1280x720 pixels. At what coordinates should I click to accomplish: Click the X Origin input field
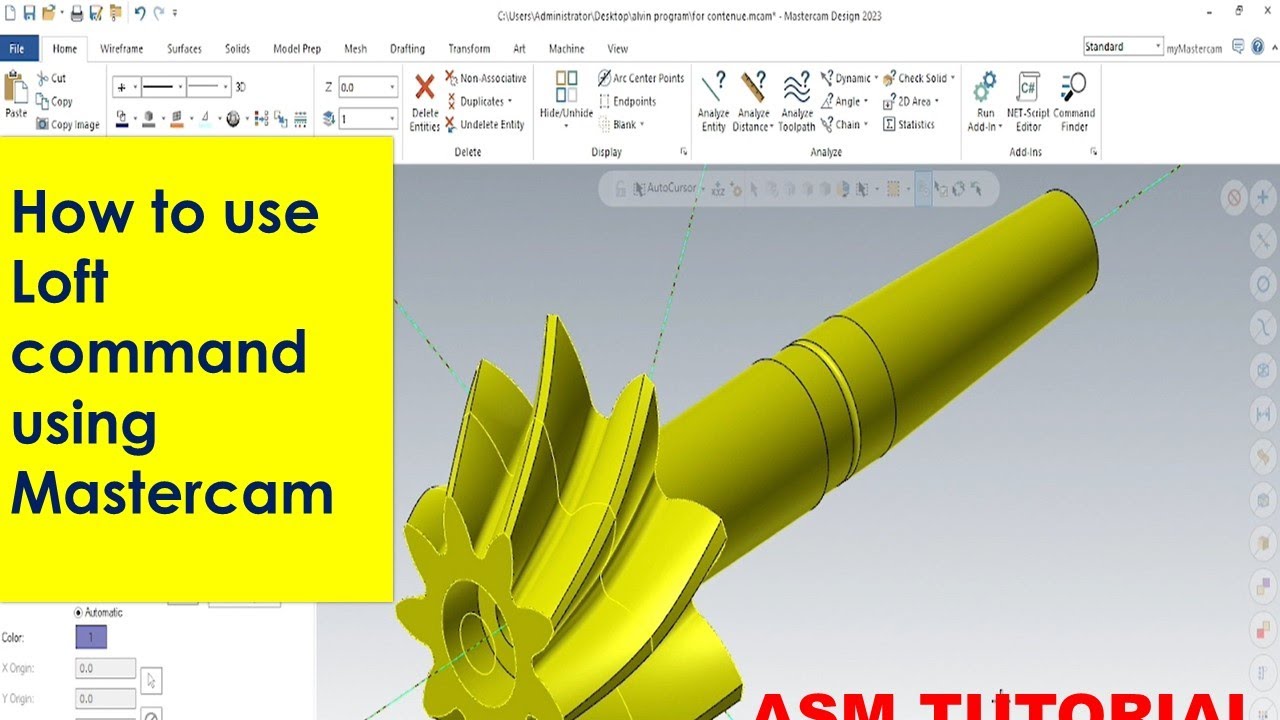click(x=105, y=668)
